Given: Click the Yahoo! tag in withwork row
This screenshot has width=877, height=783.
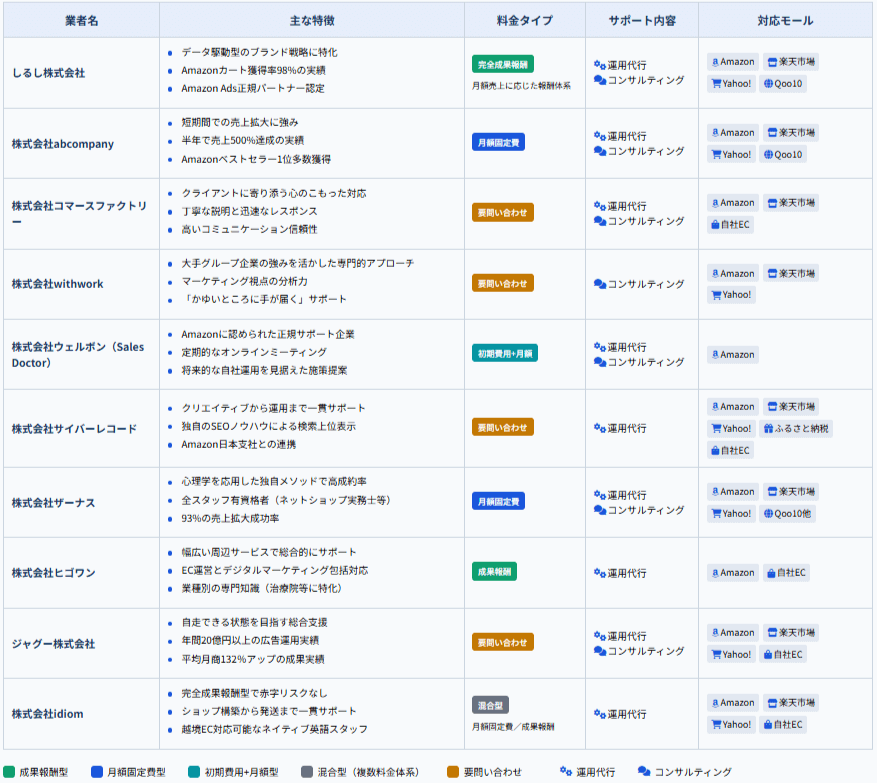Looking at the screenshot, I should point(731,294).
